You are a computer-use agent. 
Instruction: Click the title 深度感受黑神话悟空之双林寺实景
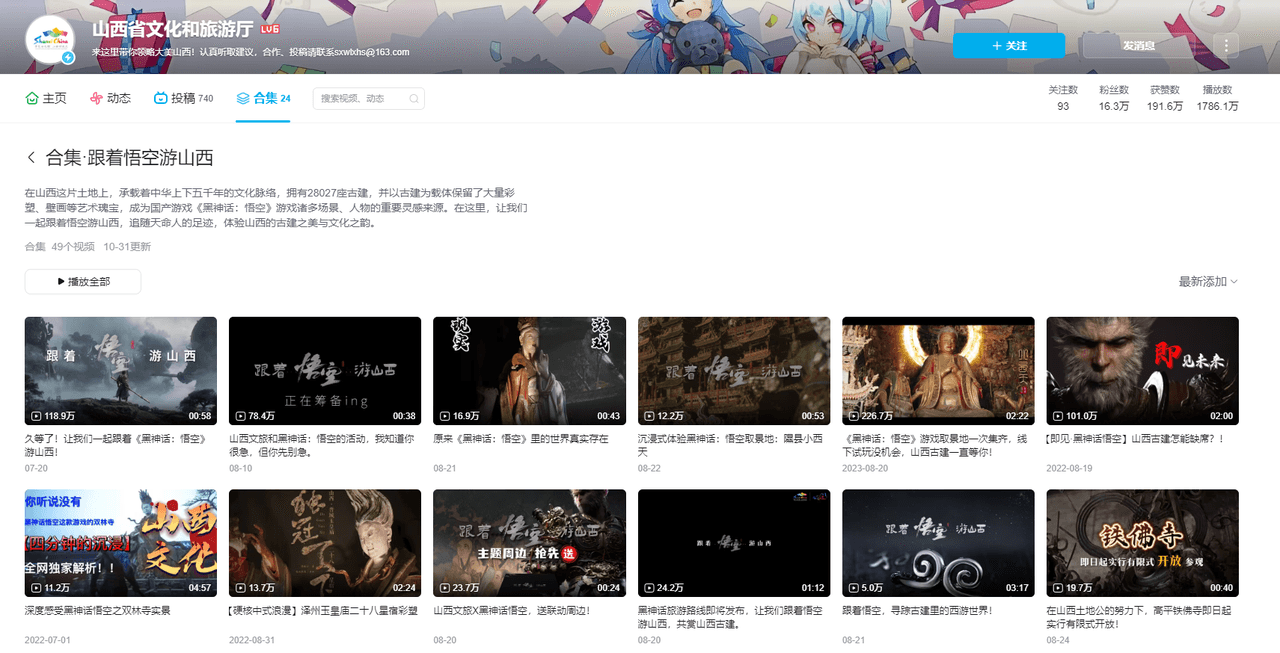pos(98,610)
